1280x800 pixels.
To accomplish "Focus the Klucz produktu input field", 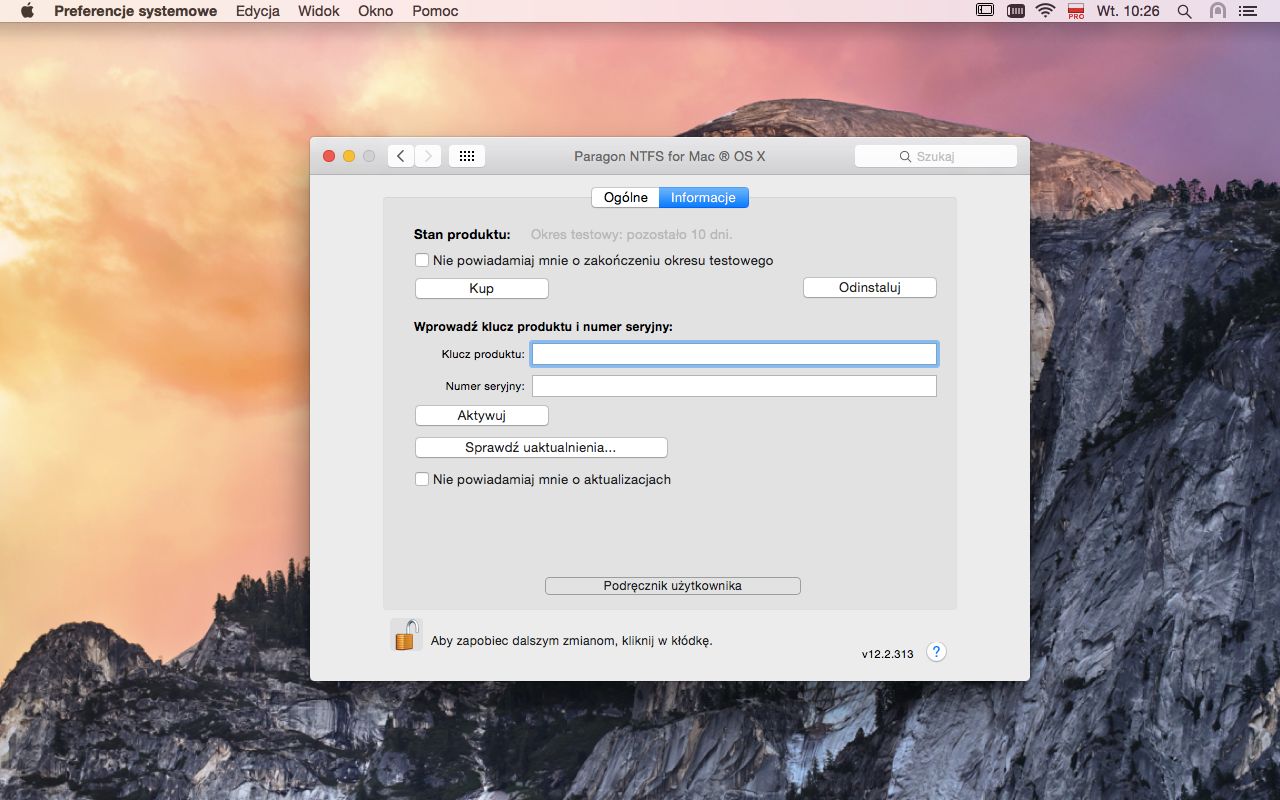I will [734, 354].
